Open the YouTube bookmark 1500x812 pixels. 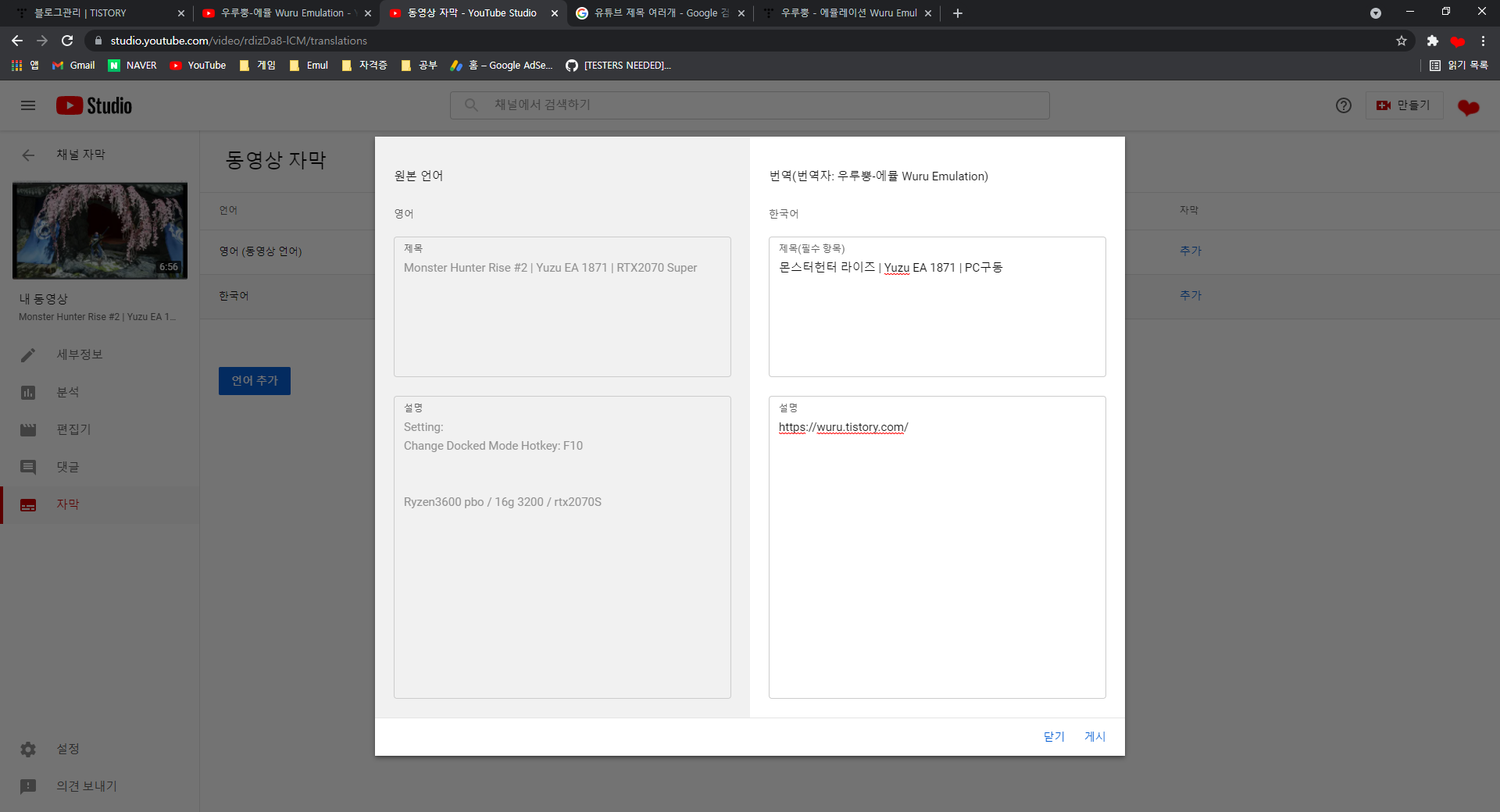click(x=198, y=66)
